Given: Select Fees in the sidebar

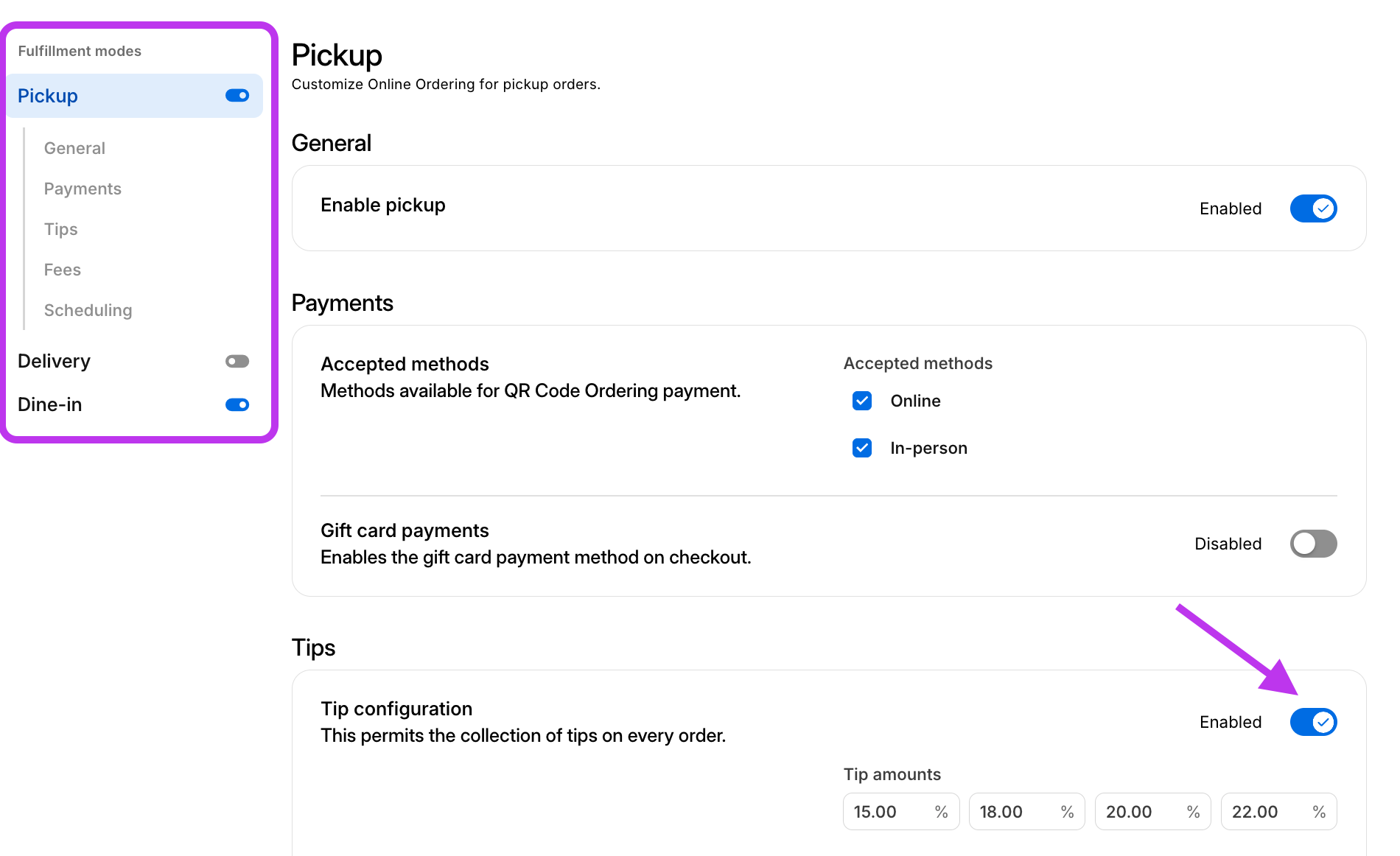Looking at the screenshot, I should tap(62, 270).
